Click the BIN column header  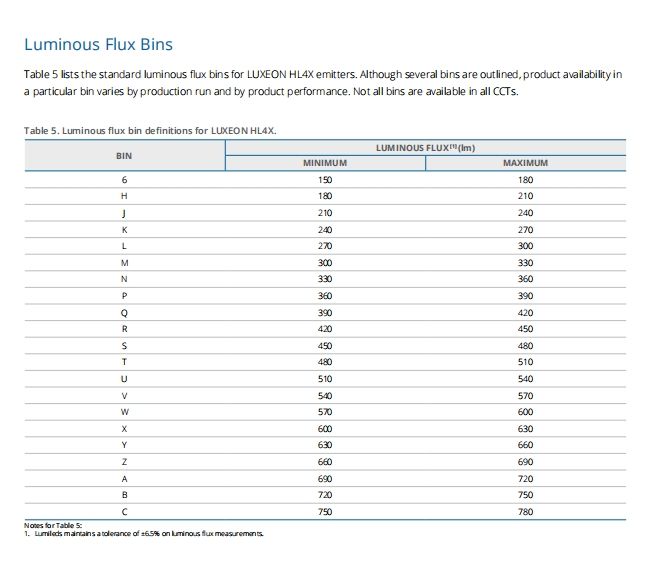tap(124, 156)
